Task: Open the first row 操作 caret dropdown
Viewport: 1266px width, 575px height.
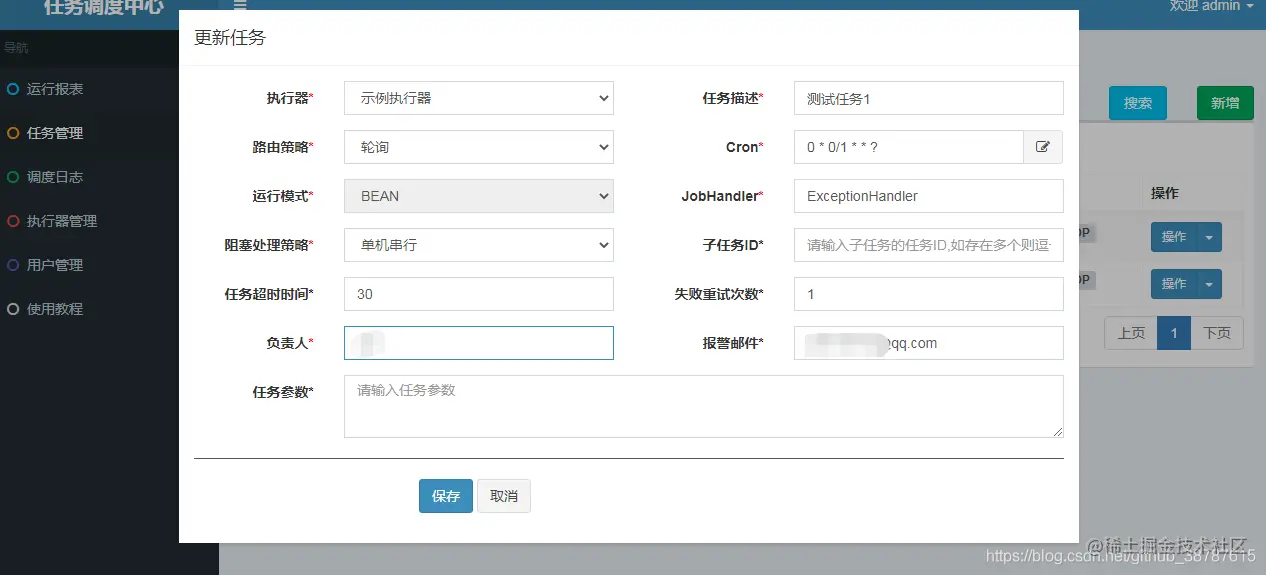Action: tap(1210, 237)
